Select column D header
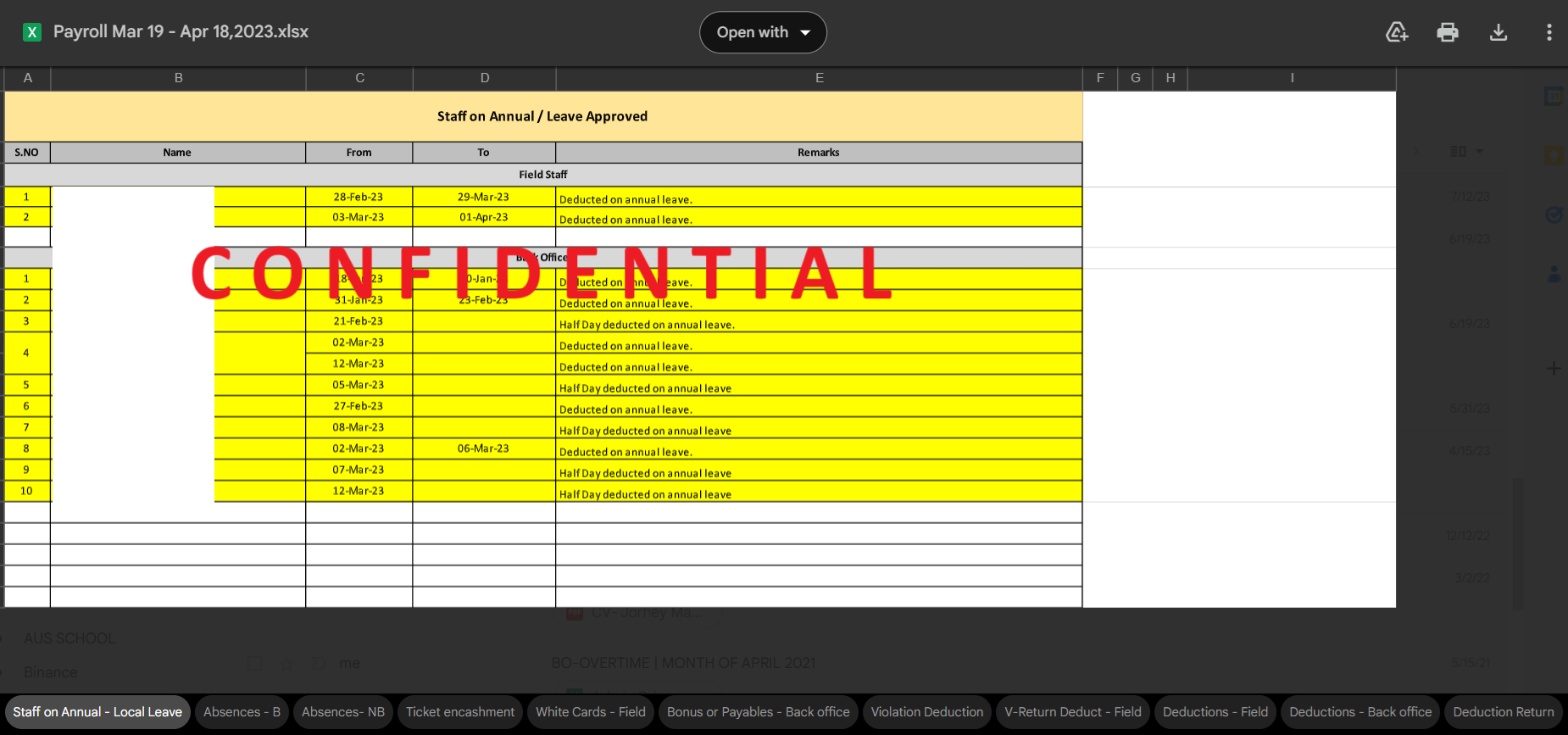Image resolution: width=1568 pixels, height=735 pixels. point(485,78)
